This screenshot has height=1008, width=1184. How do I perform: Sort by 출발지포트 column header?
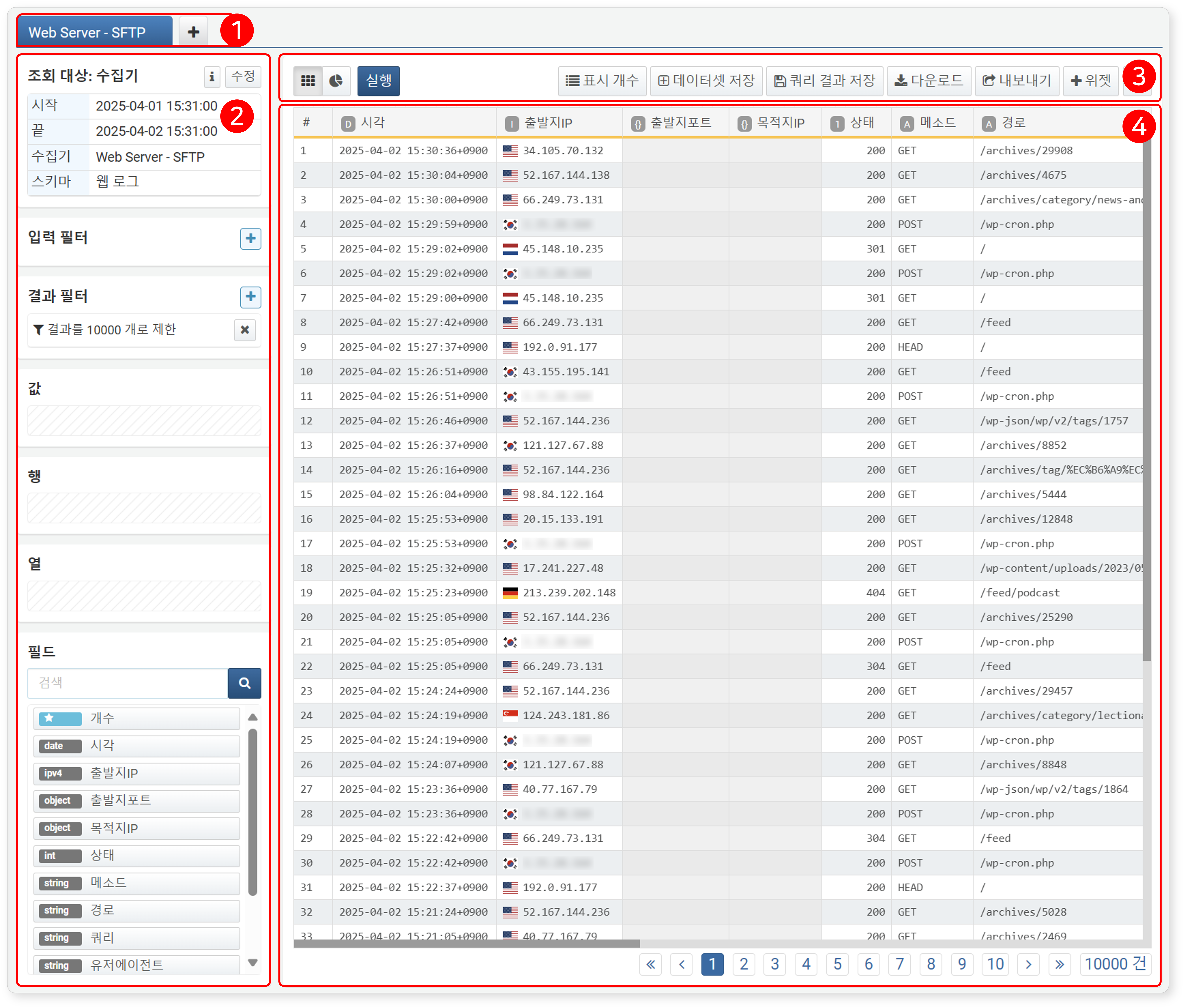click(675, 123)
